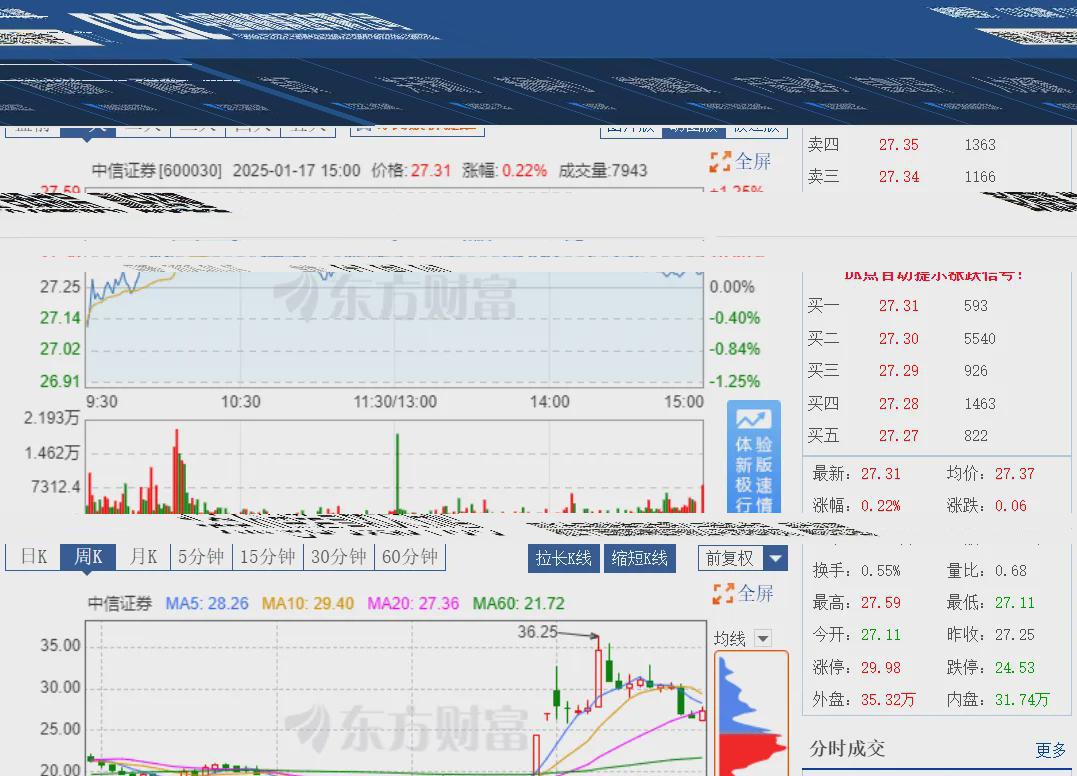Open the 前复权 dropdown arrow
The width and height of the screenshot is (1077, 776).
(776, 558)
